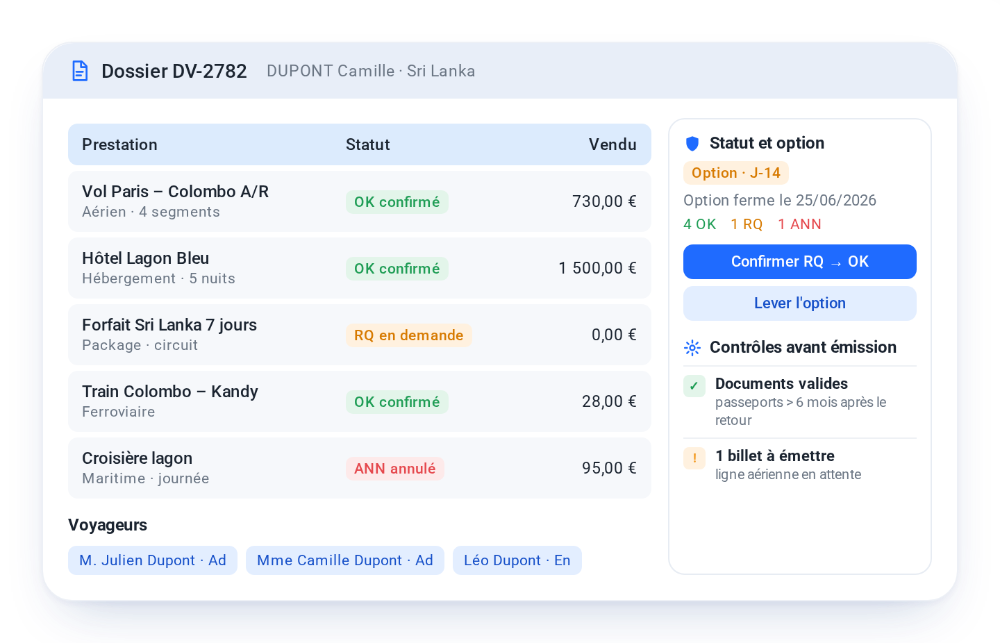Click the Statut column header
Viewport: 1000px width, 643px height.
368,145
